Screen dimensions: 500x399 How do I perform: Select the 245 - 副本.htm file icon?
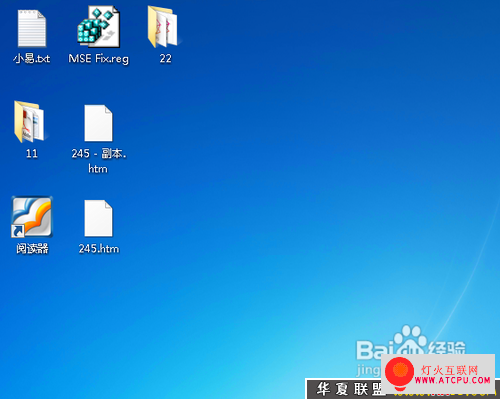coord(98,123)
